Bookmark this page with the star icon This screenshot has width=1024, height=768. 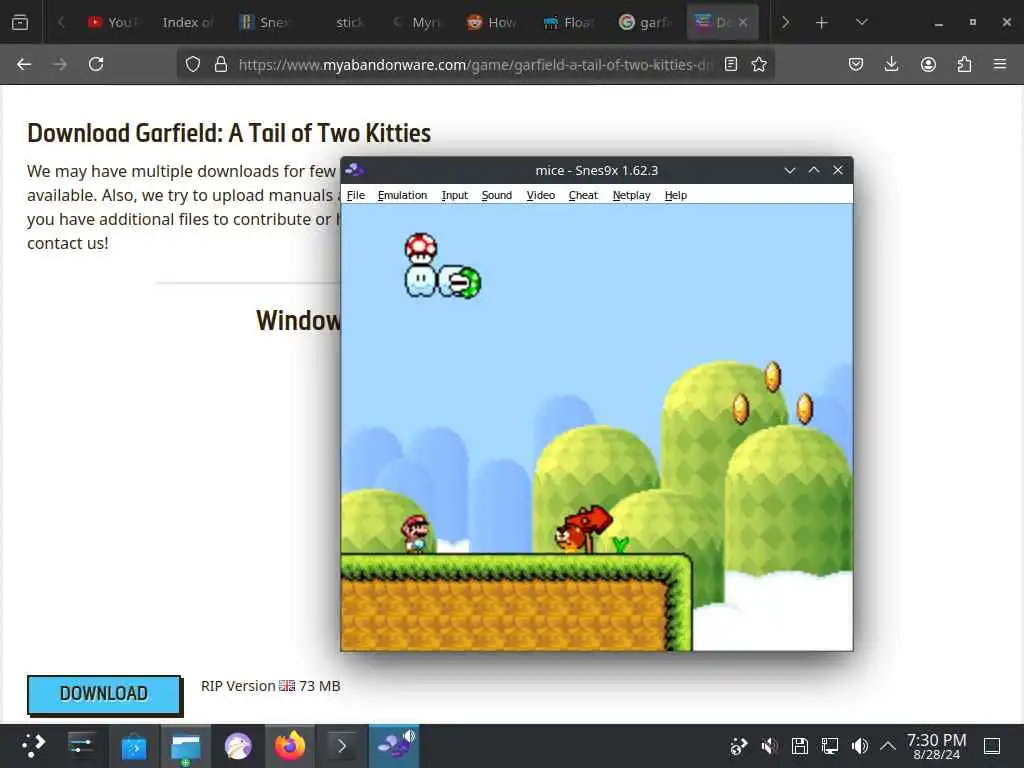pos(759,64)
